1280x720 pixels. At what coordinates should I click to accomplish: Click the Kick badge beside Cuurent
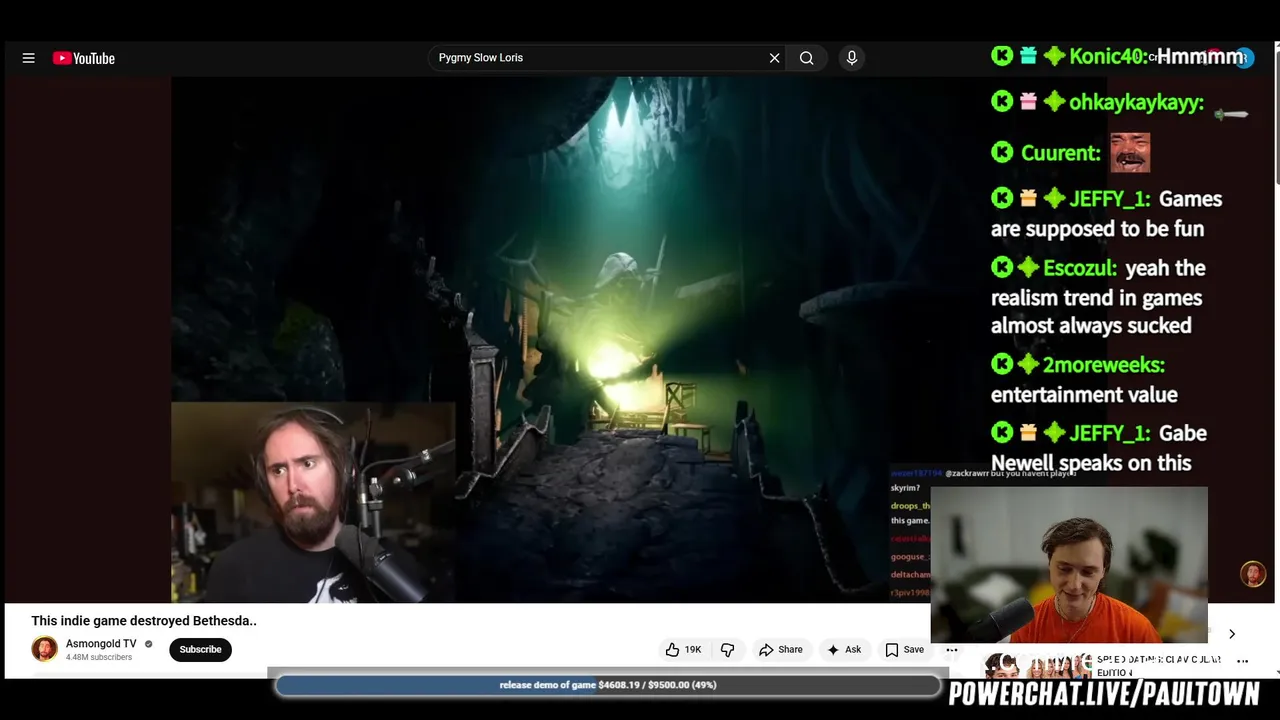click(x=1002, y=152)
